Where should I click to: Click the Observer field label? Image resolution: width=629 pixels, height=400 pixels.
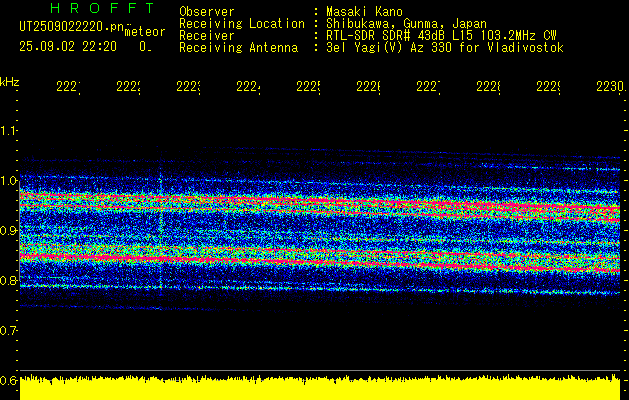(x=207, y=12)
